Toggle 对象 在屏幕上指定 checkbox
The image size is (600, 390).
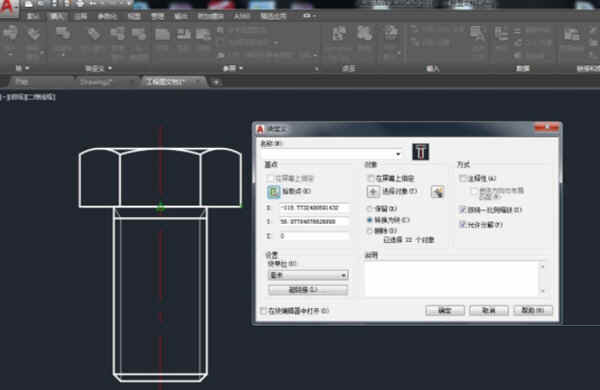370,178
